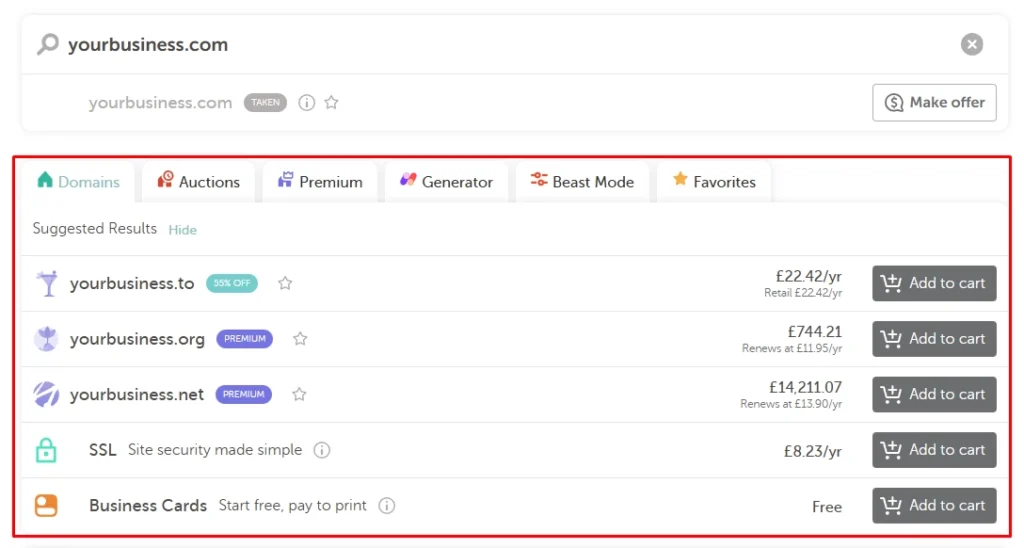Click the Free price label

point(827,507)
